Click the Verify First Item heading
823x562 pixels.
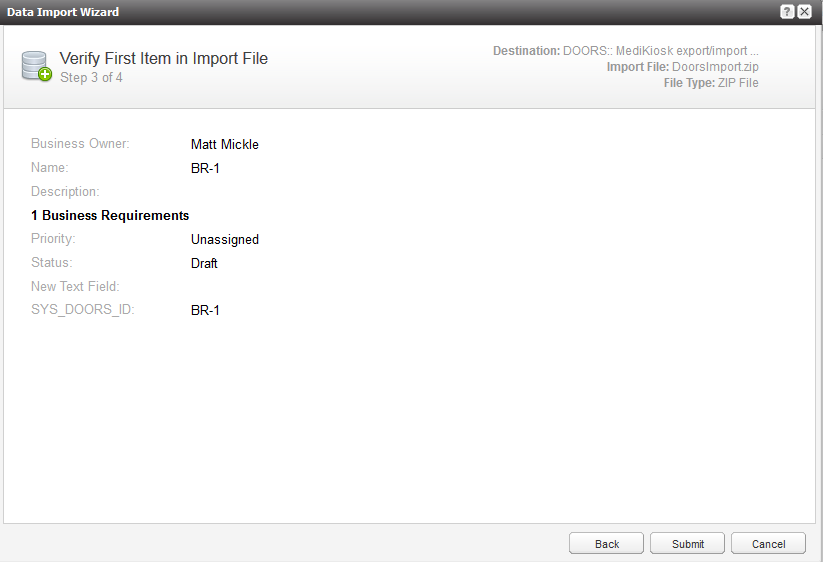(164, 58)
